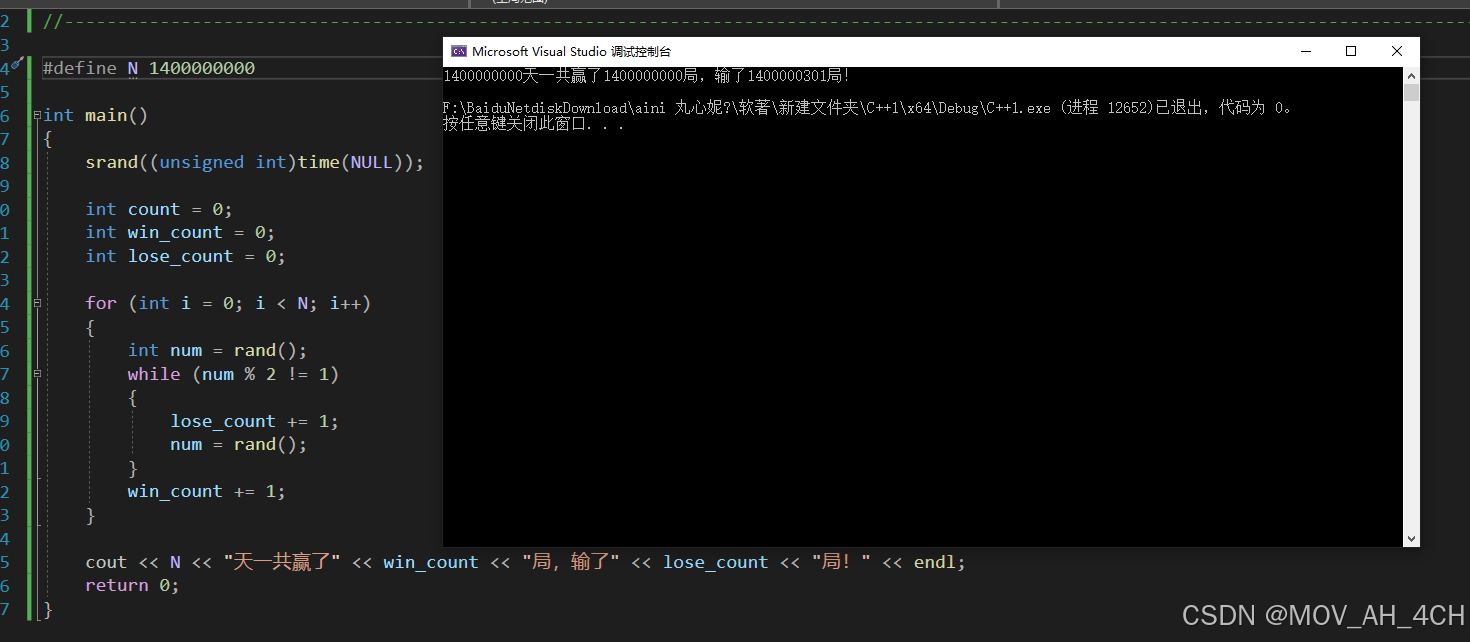Click the 'int count = 0;' line
The width and height of the screenshot is (1470, 642).
159,209
